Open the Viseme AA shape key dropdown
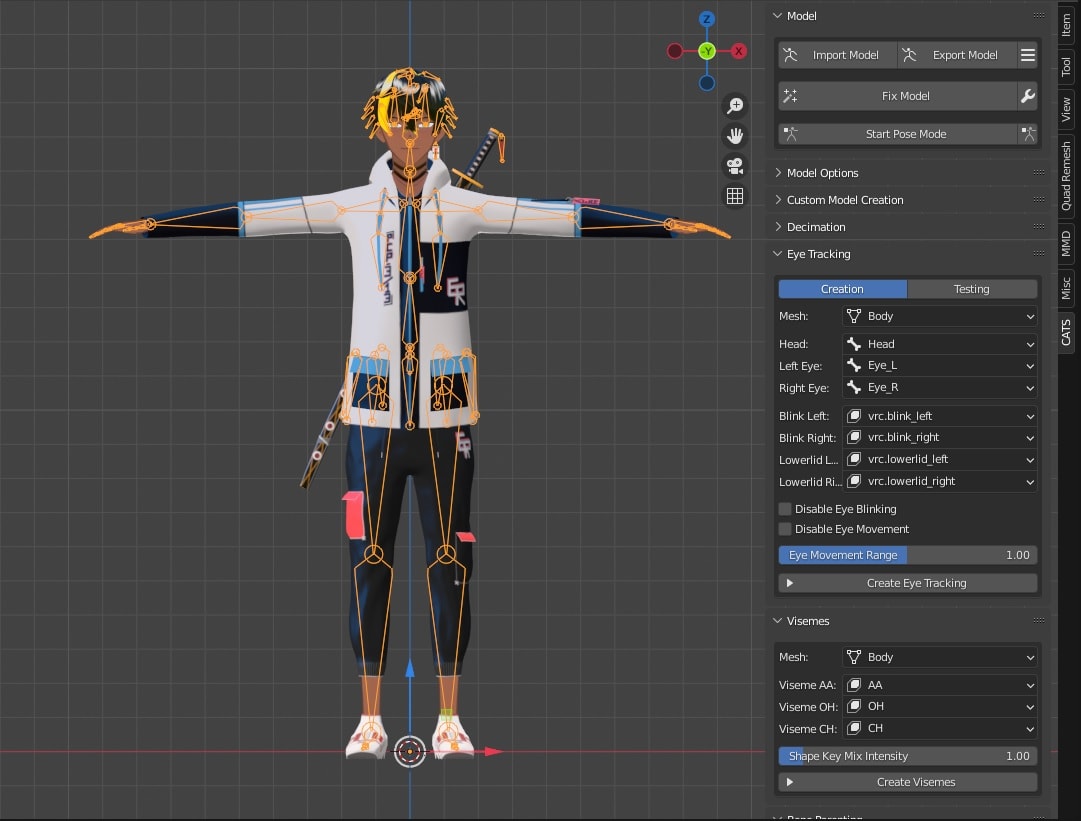Image resolution: width=1081 pixels, height=821 pixels. 939,685
